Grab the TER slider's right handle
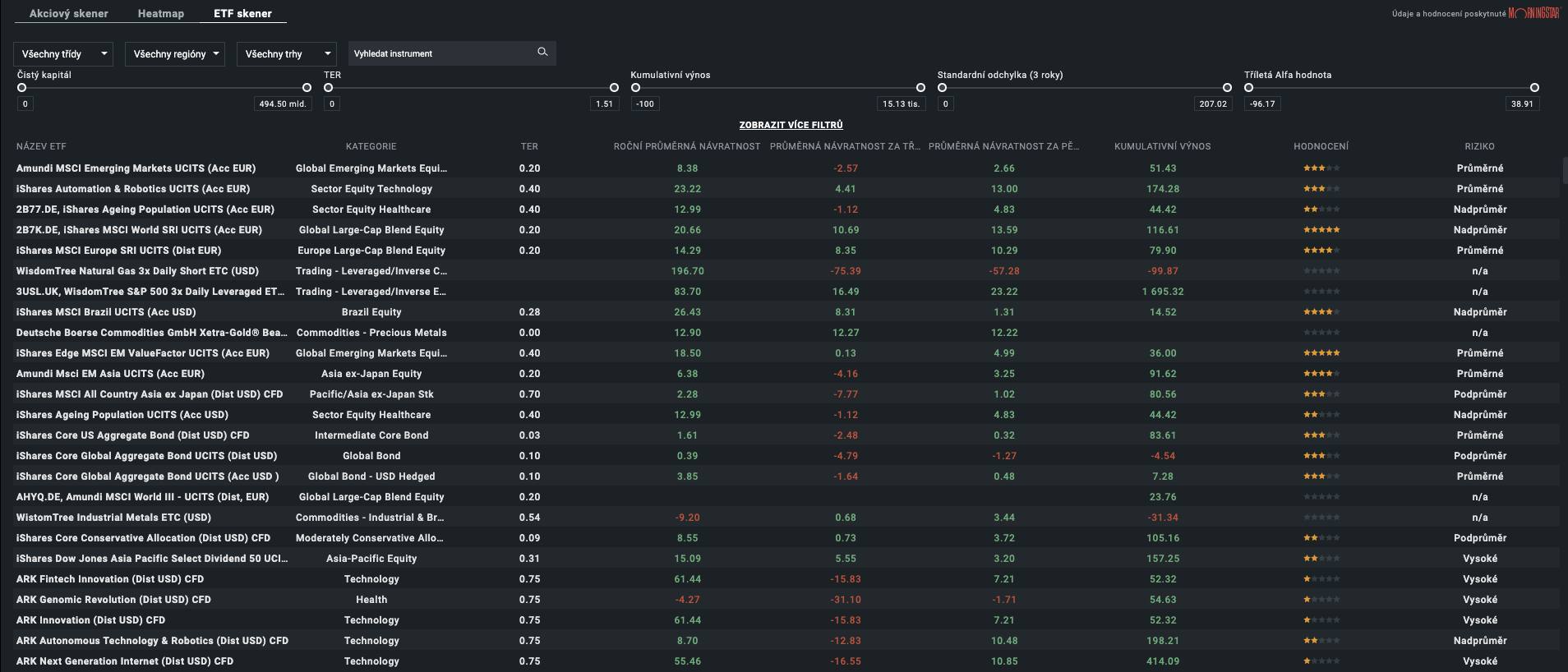The image size is (1568, 672). 614,88
